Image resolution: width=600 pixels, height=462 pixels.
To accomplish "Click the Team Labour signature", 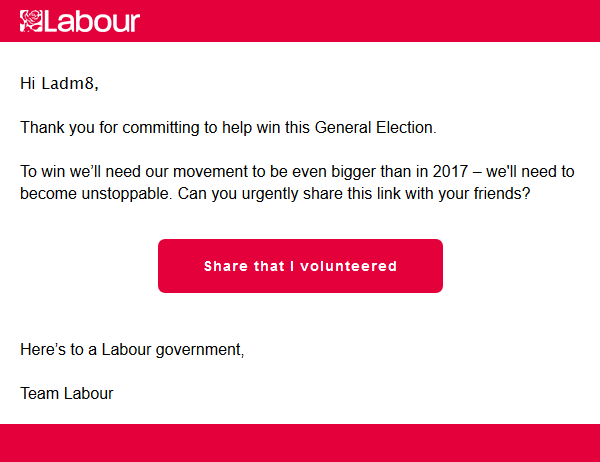I will [x=67, y=393].
